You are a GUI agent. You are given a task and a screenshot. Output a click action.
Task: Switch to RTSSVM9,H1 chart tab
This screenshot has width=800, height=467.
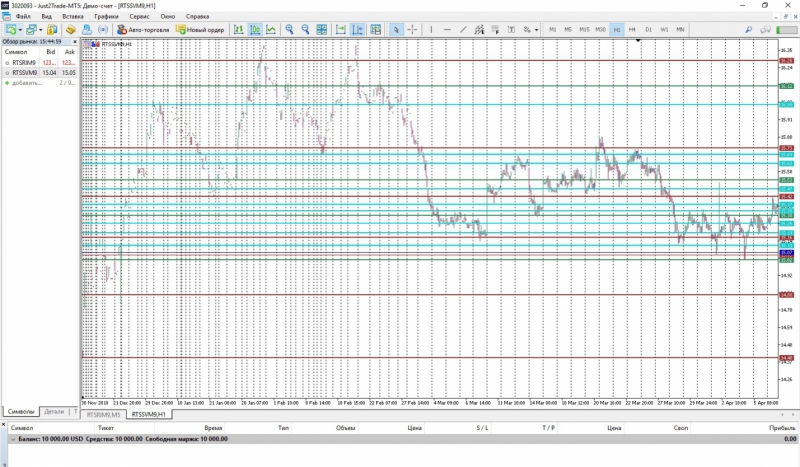[x=148, y=414]
